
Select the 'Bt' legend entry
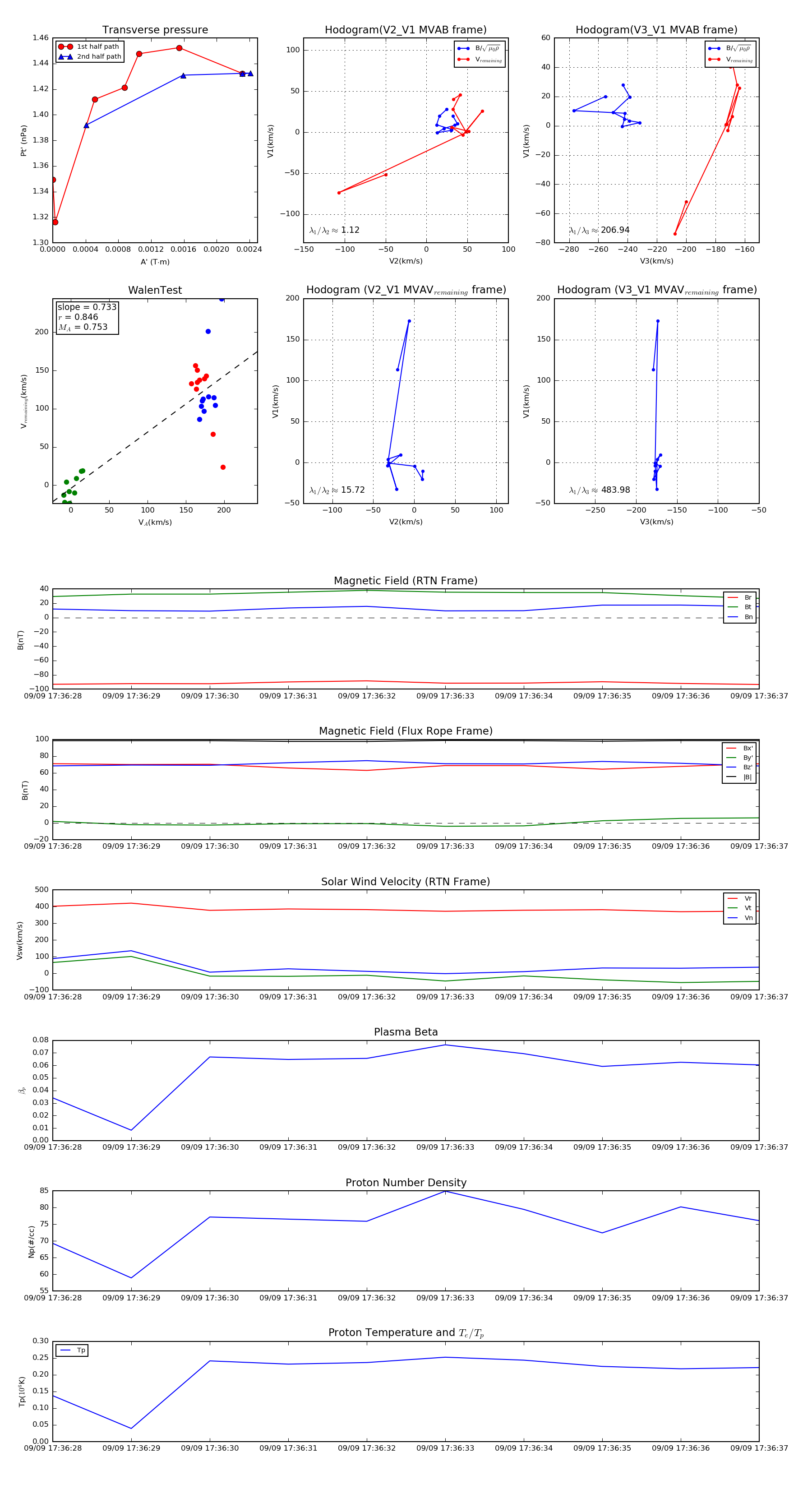click(x=740, y=607)
